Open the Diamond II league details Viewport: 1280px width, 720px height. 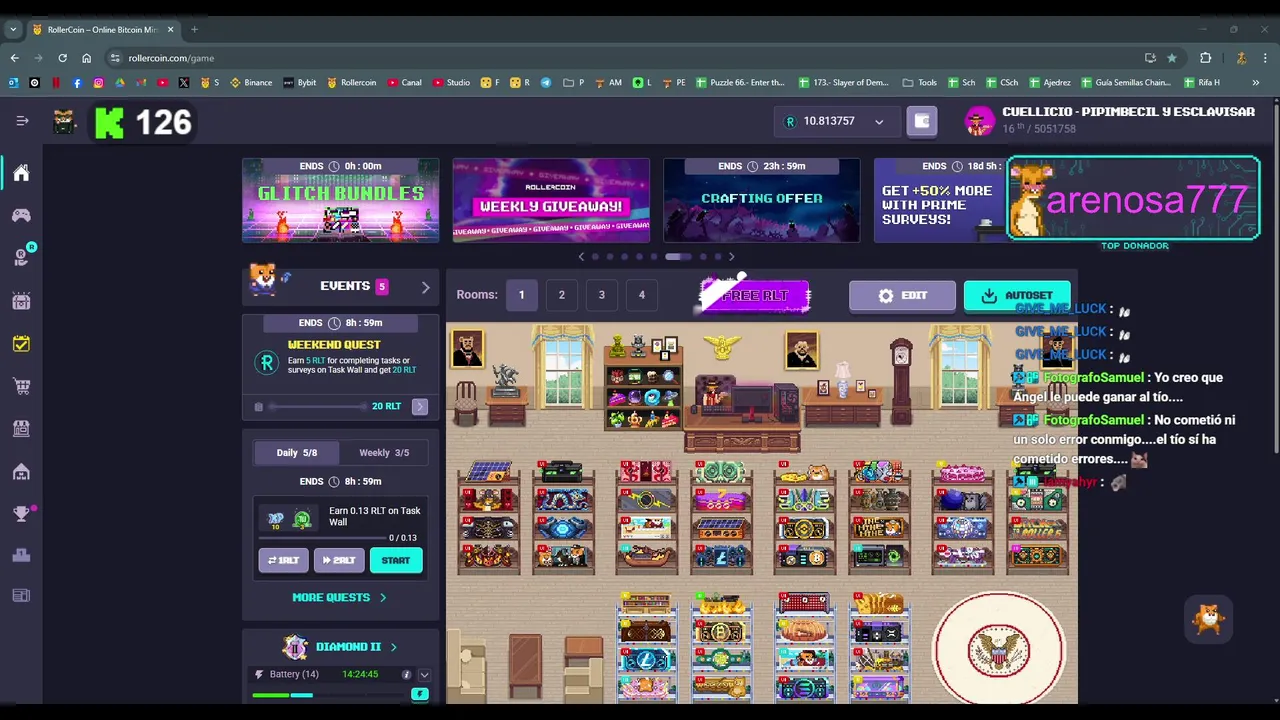pos(340,647)
